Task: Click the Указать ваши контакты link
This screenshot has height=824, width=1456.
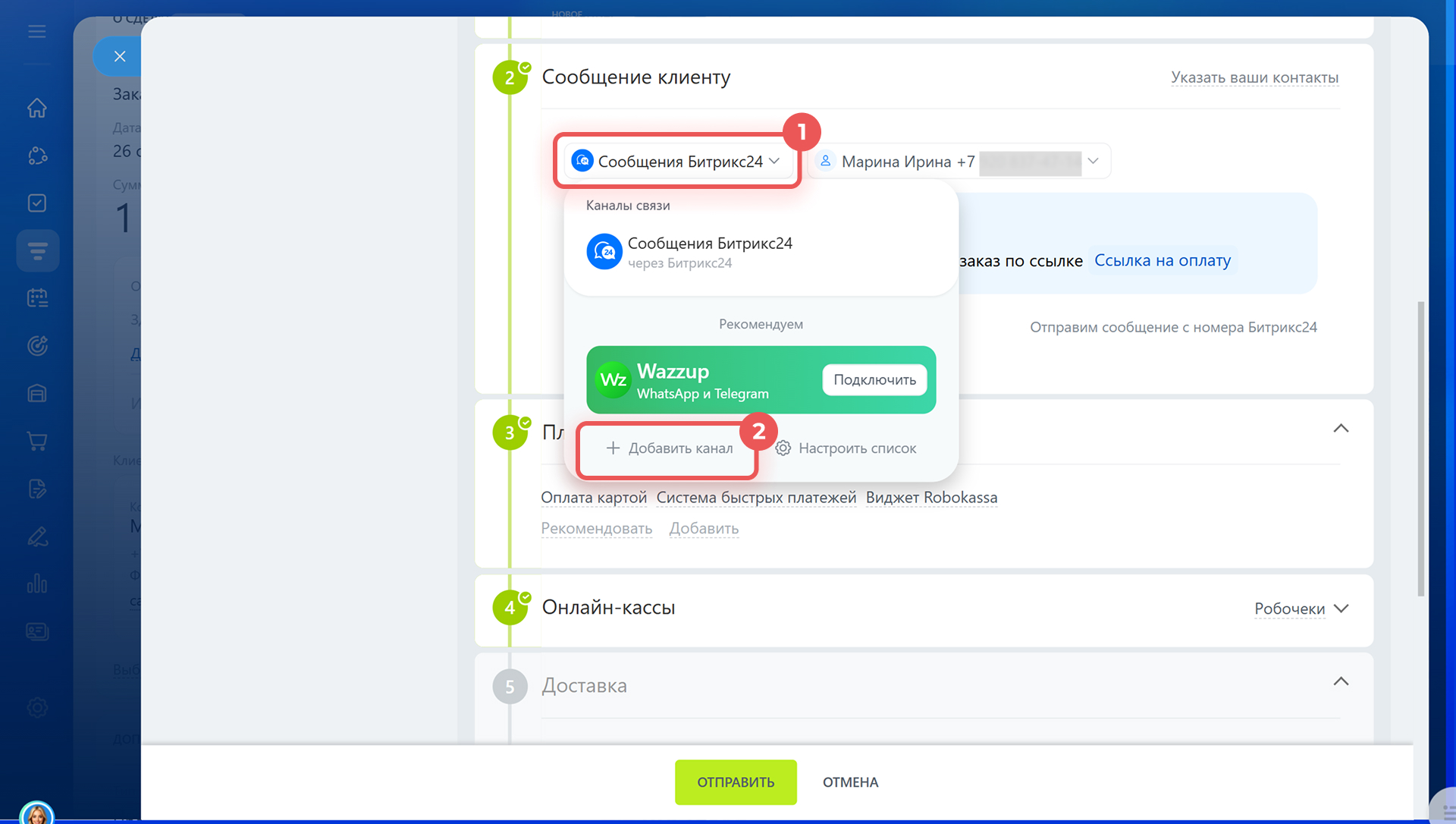Action: pos(1254,77)
